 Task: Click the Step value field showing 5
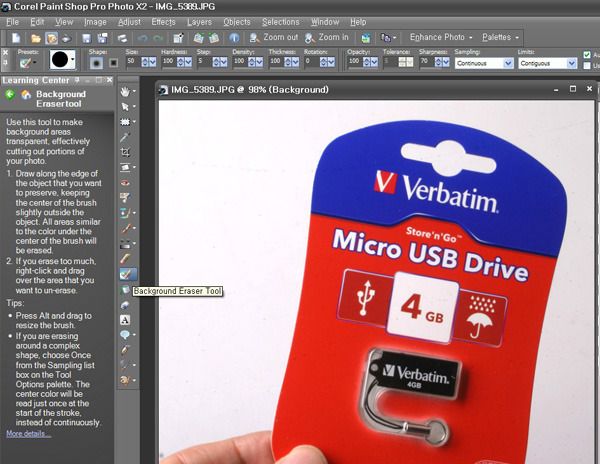[204, 62]
